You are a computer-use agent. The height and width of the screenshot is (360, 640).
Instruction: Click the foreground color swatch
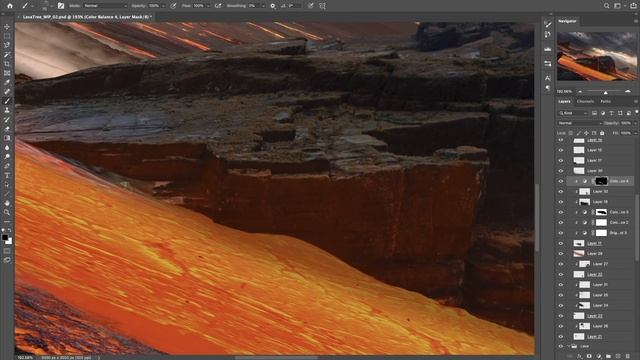pyautogui.click(x=5, y=238)
